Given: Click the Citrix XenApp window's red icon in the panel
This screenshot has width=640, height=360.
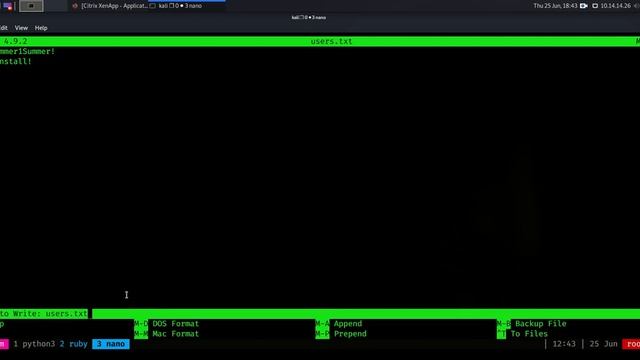Looking at the screenshot, I should tap(75, 6).
